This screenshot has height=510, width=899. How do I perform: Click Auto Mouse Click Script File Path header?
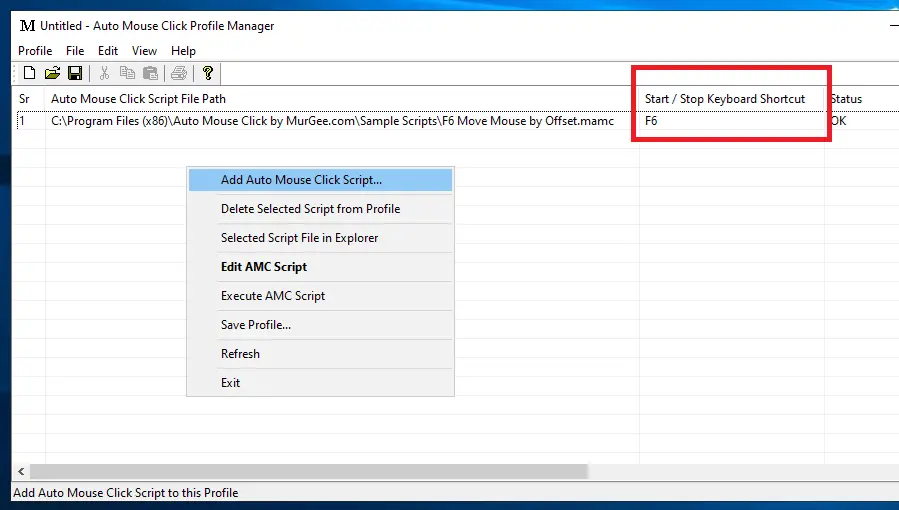(342, 99)
